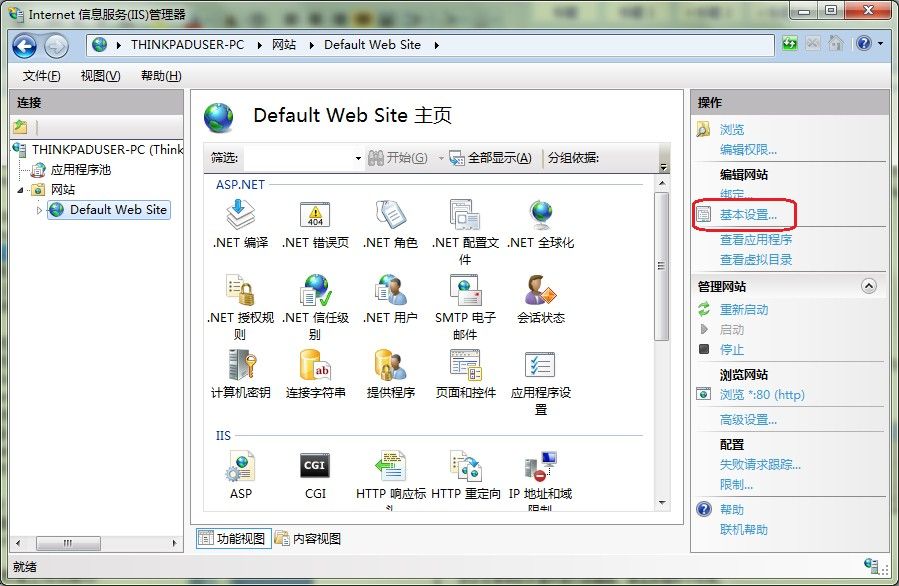Click the 基本设置... link
Image resolution: width=899 pixels, height=586 pixels.
click(x=748, y=215)
